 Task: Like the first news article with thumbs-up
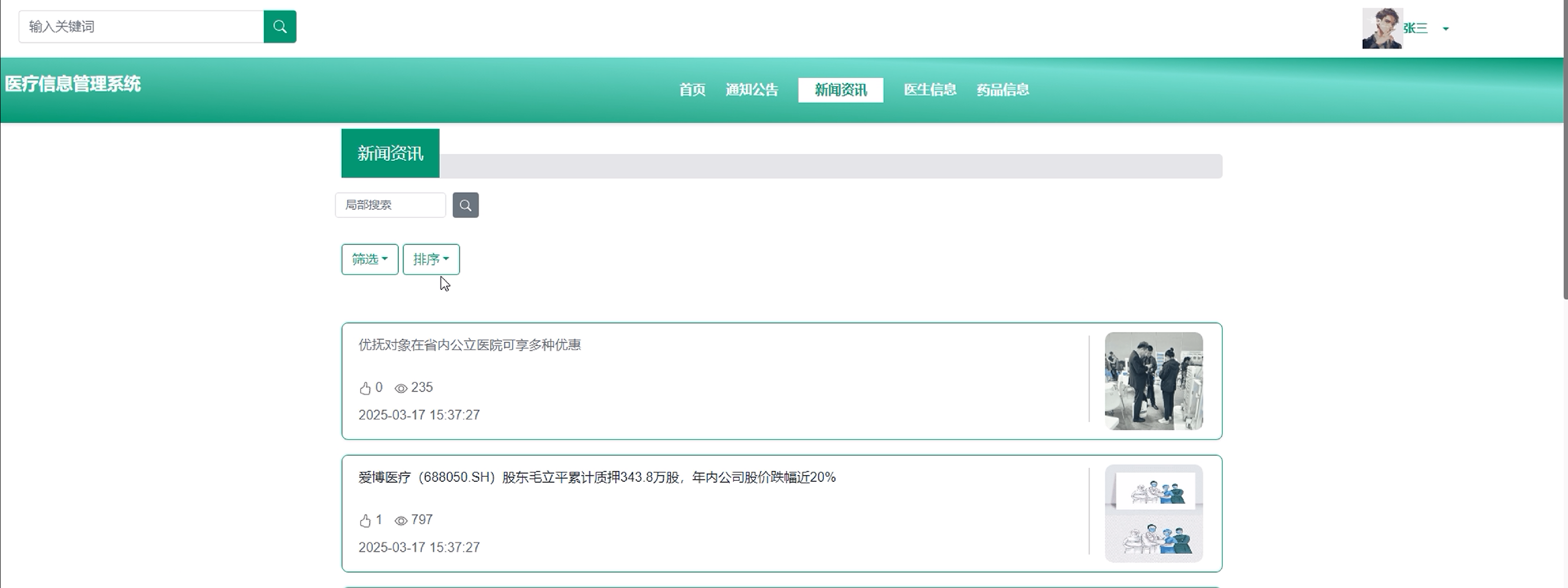(365, 388)
